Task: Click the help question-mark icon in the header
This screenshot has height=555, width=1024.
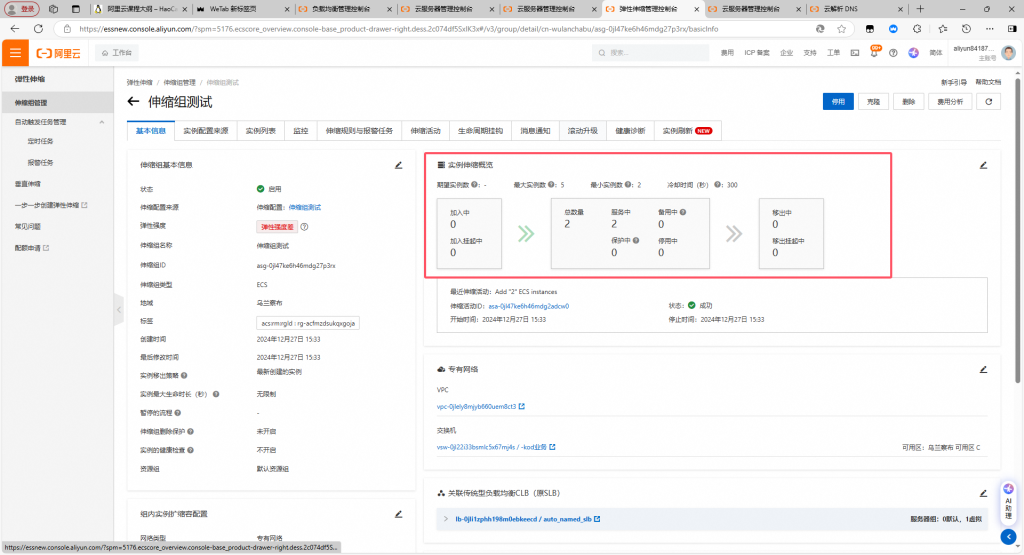Action: tap(895, 53)
